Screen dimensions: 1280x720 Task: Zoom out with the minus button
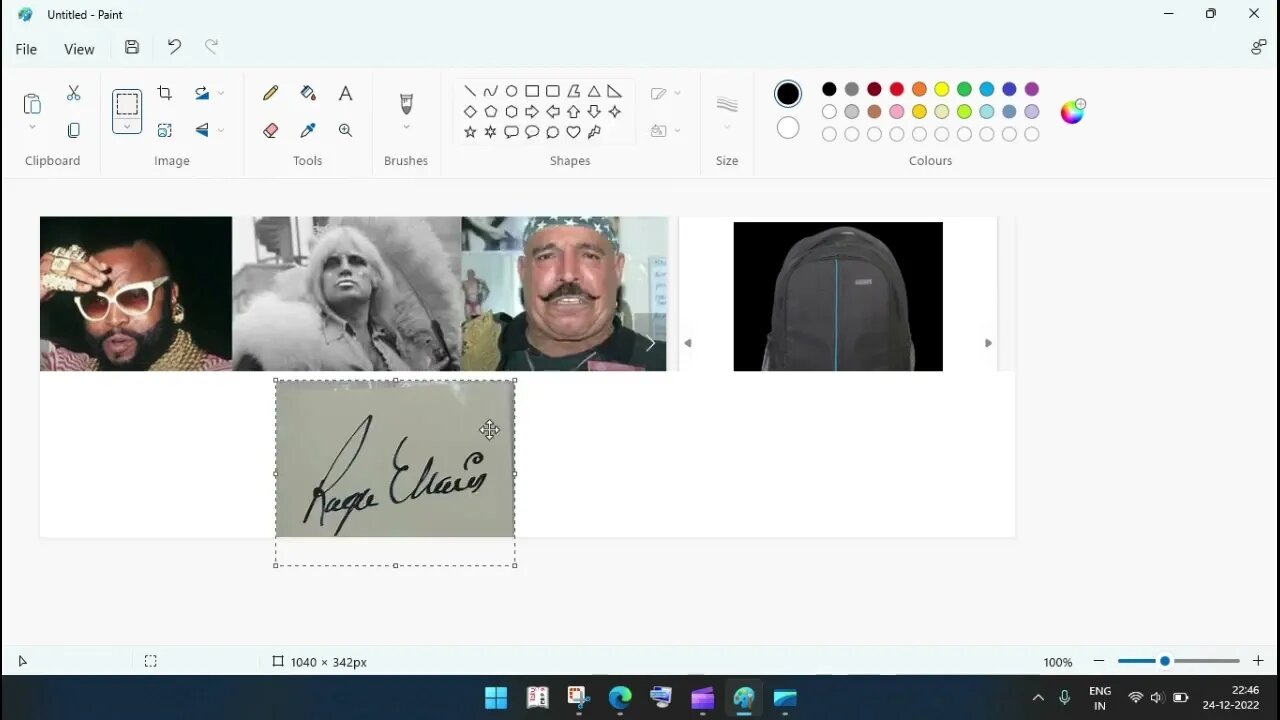[x=1099, y=661]
